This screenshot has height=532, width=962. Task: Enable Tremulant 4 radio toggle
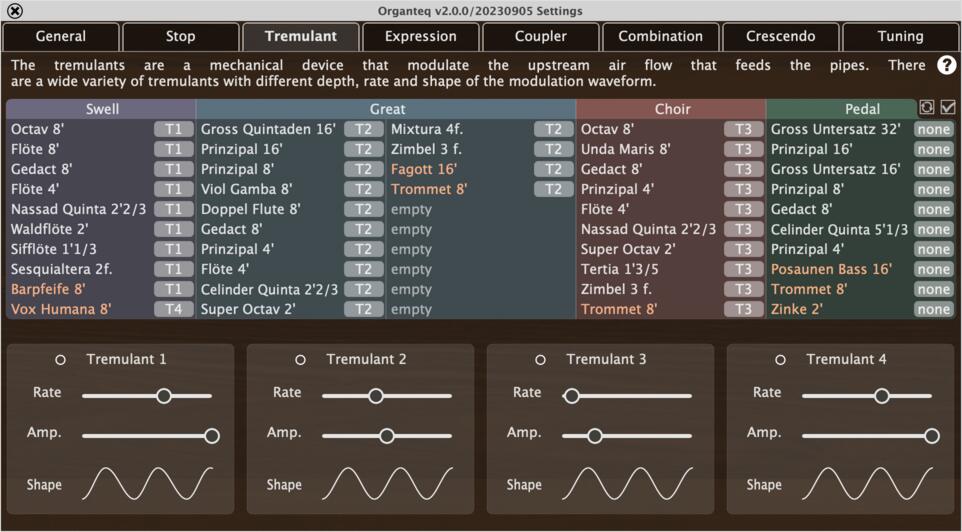click(x=780, y=360)
